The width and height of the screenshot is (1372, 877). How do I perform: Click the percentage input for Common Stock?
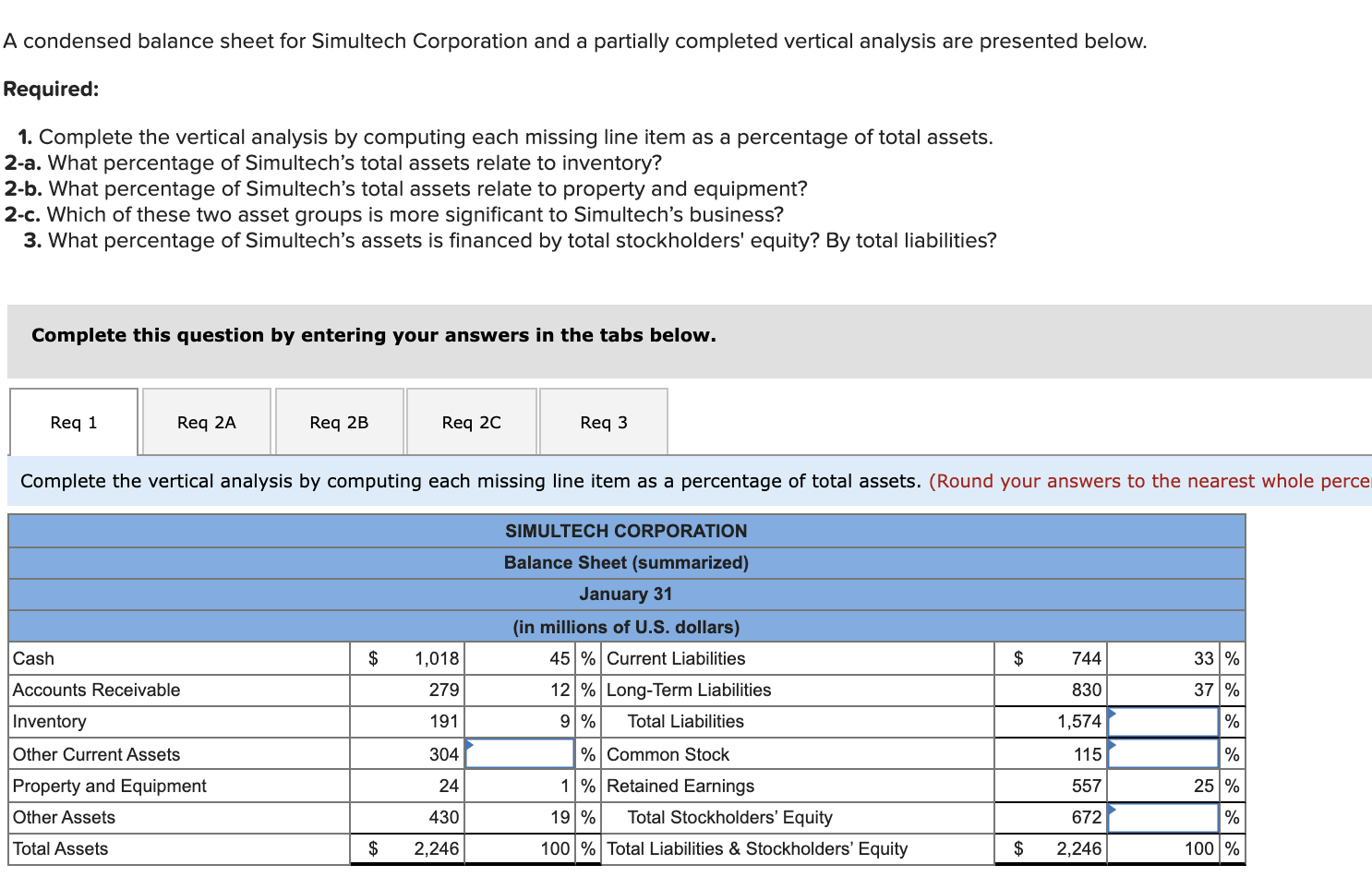coord(1162,753)
